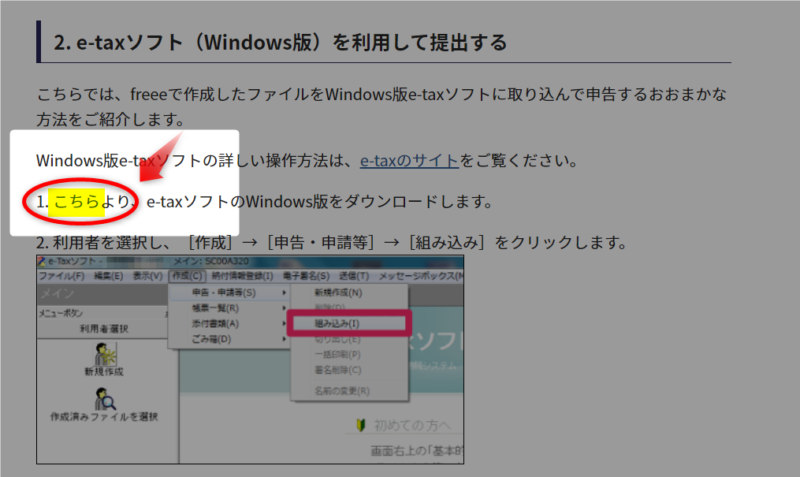
Task: Click the green beginner mark beside 初めての方へ
Action: click(x=361, y=425)
